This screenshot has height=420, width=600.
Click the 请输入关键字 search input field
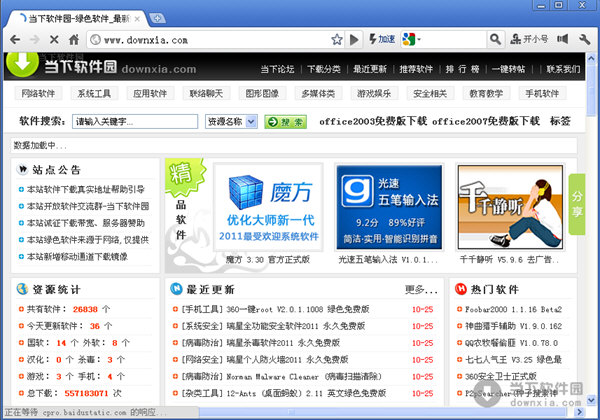click(135, 122)
